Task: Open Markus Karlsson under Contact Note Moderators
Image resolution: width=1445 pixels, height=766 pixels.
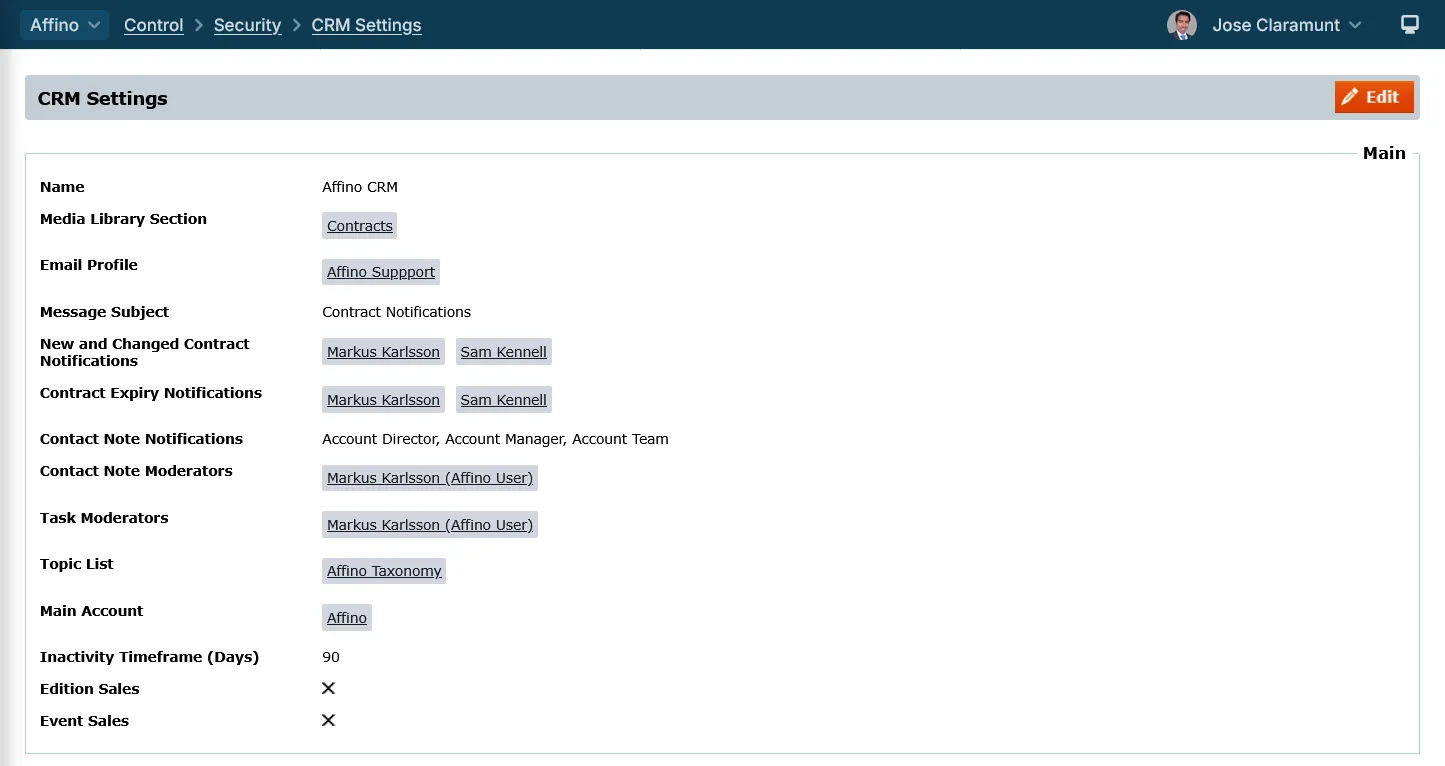Action: click(429, 478)
